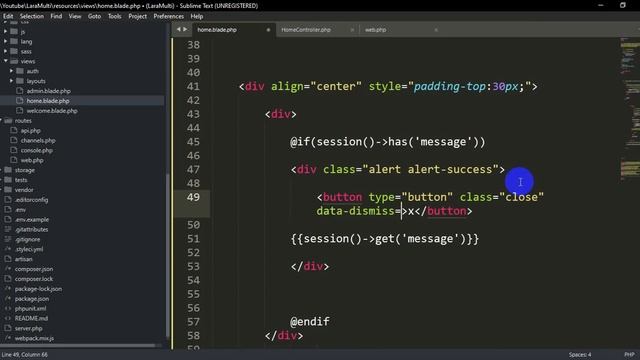
Task: Click the .env.example file icon
Action: (8, 219)
